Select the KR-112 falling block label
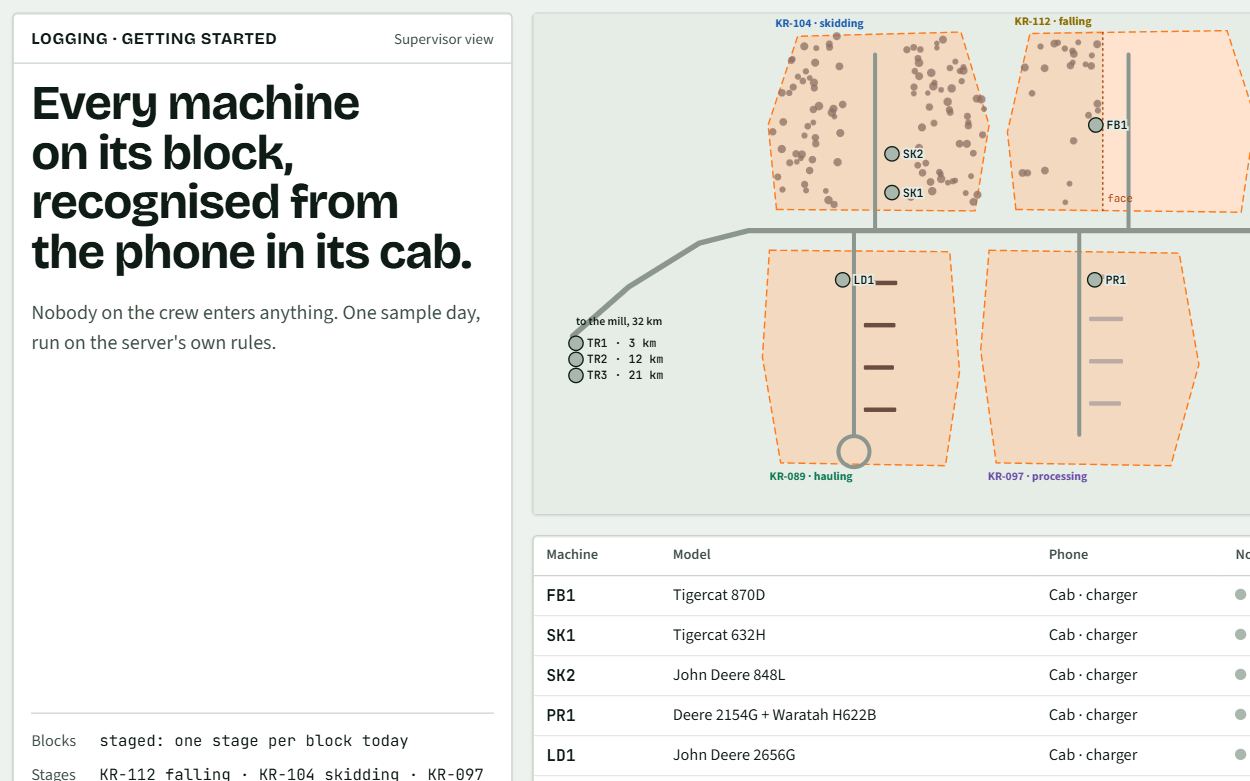 tap(1053, 21)
